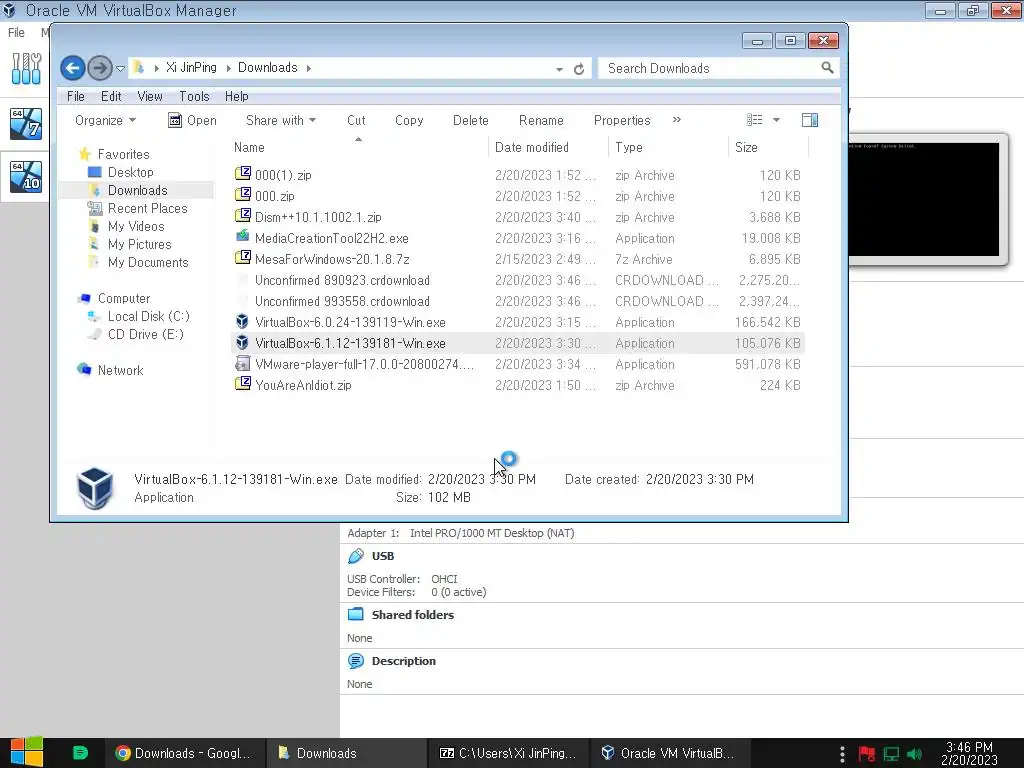Open the address bar history dropdown
This screenshot has width=1024, height=768.
(x=559, y=69)
